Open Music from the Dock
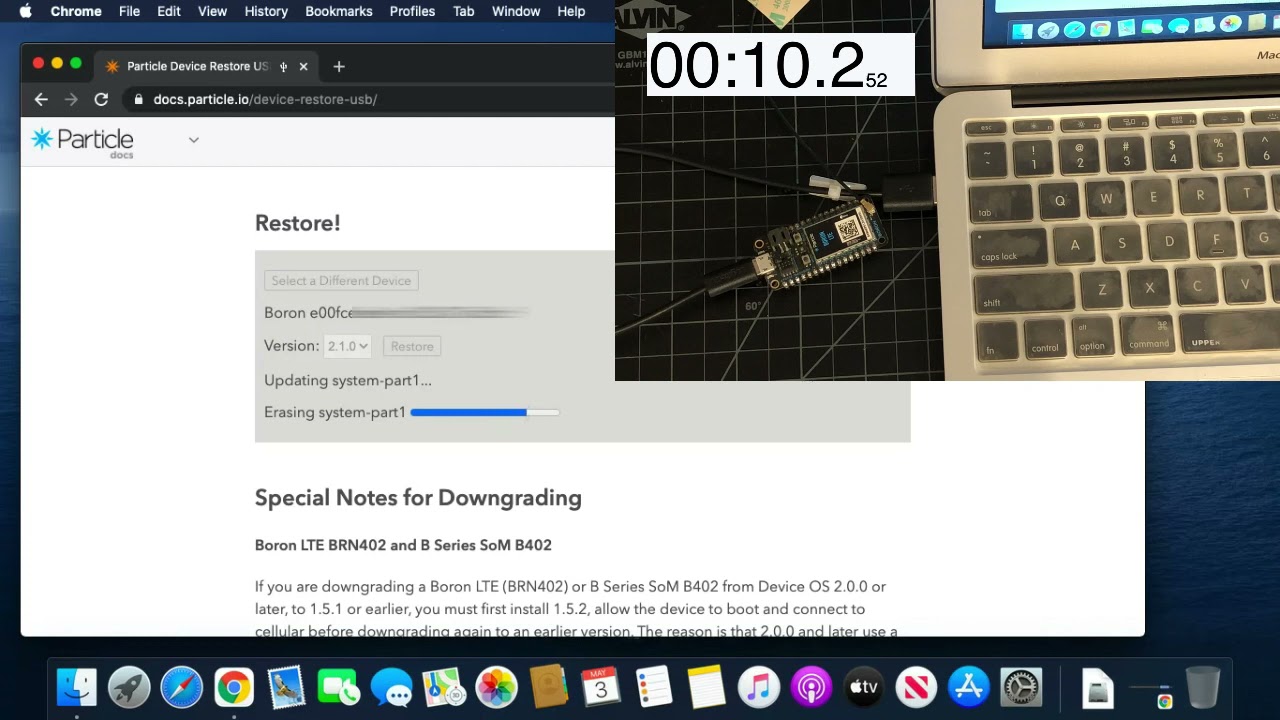Screen dimensions: 1280x720 pyautogui.click(x=758, y=688)
